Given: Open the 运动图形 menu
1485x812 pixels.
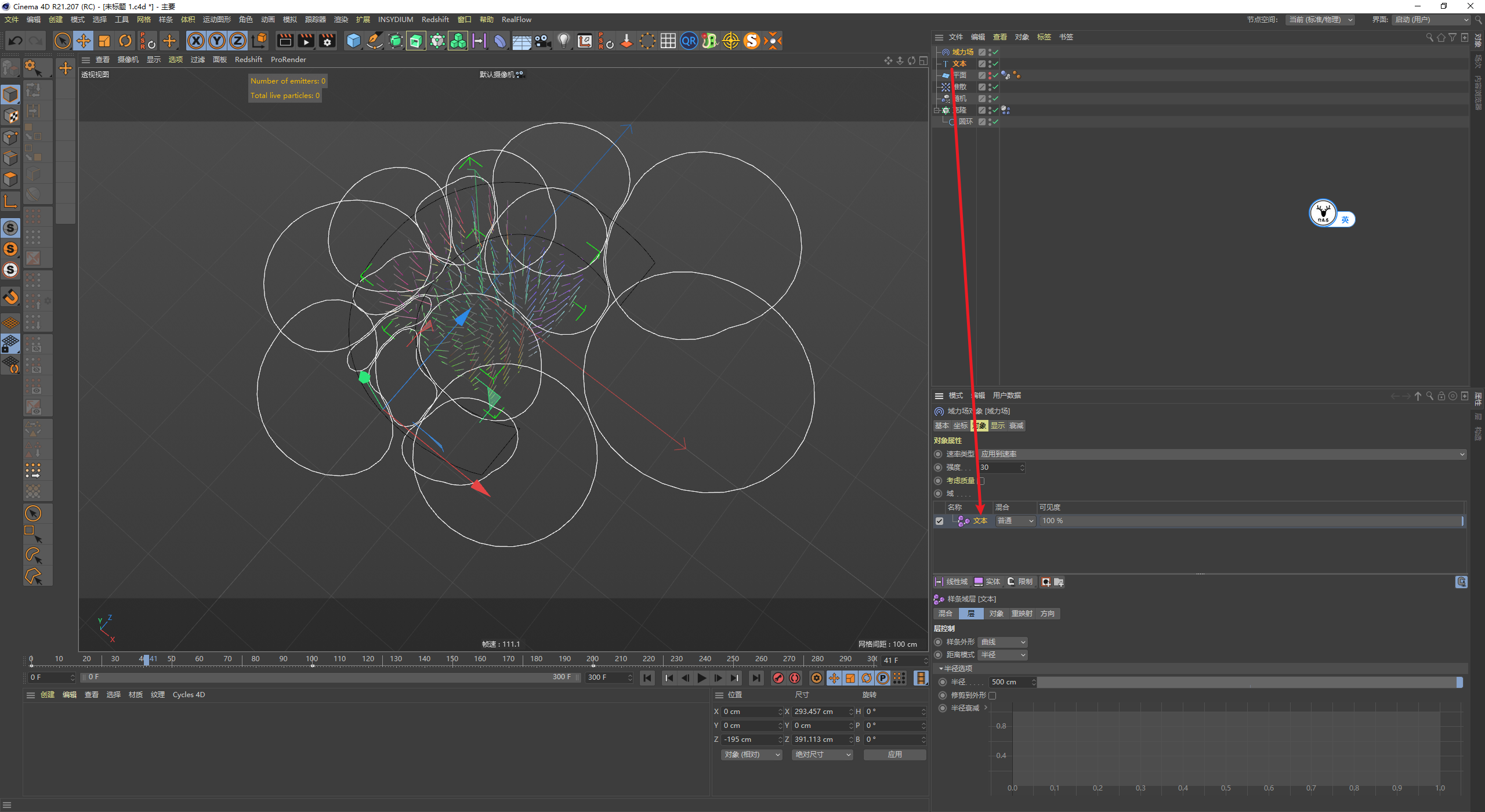Looking at the screenshot, I should point(216,19).
